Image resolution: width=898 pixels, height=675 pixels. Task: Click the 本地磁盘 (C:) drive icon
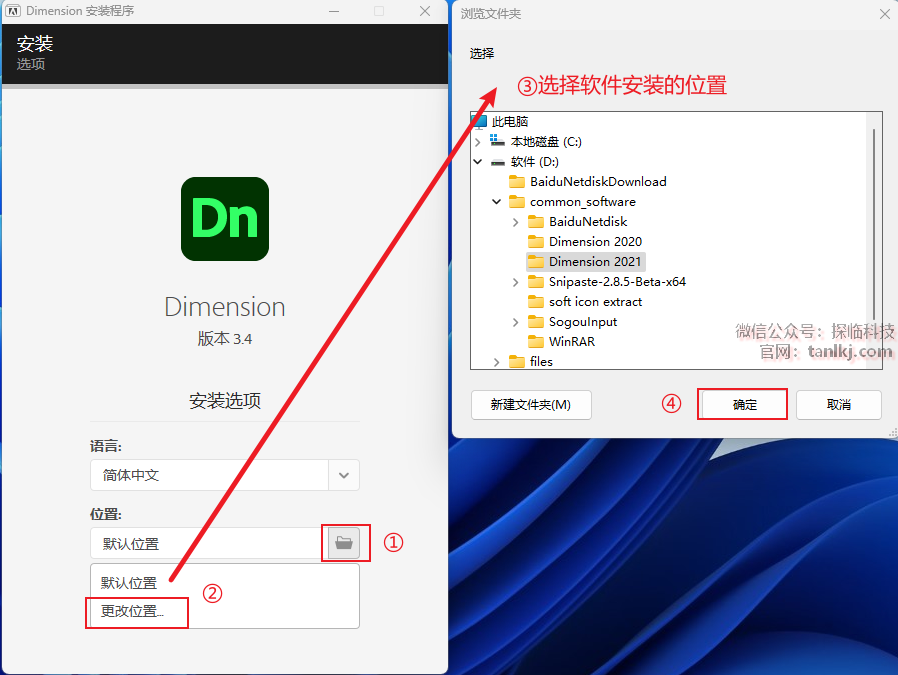(x=497, y=141)
